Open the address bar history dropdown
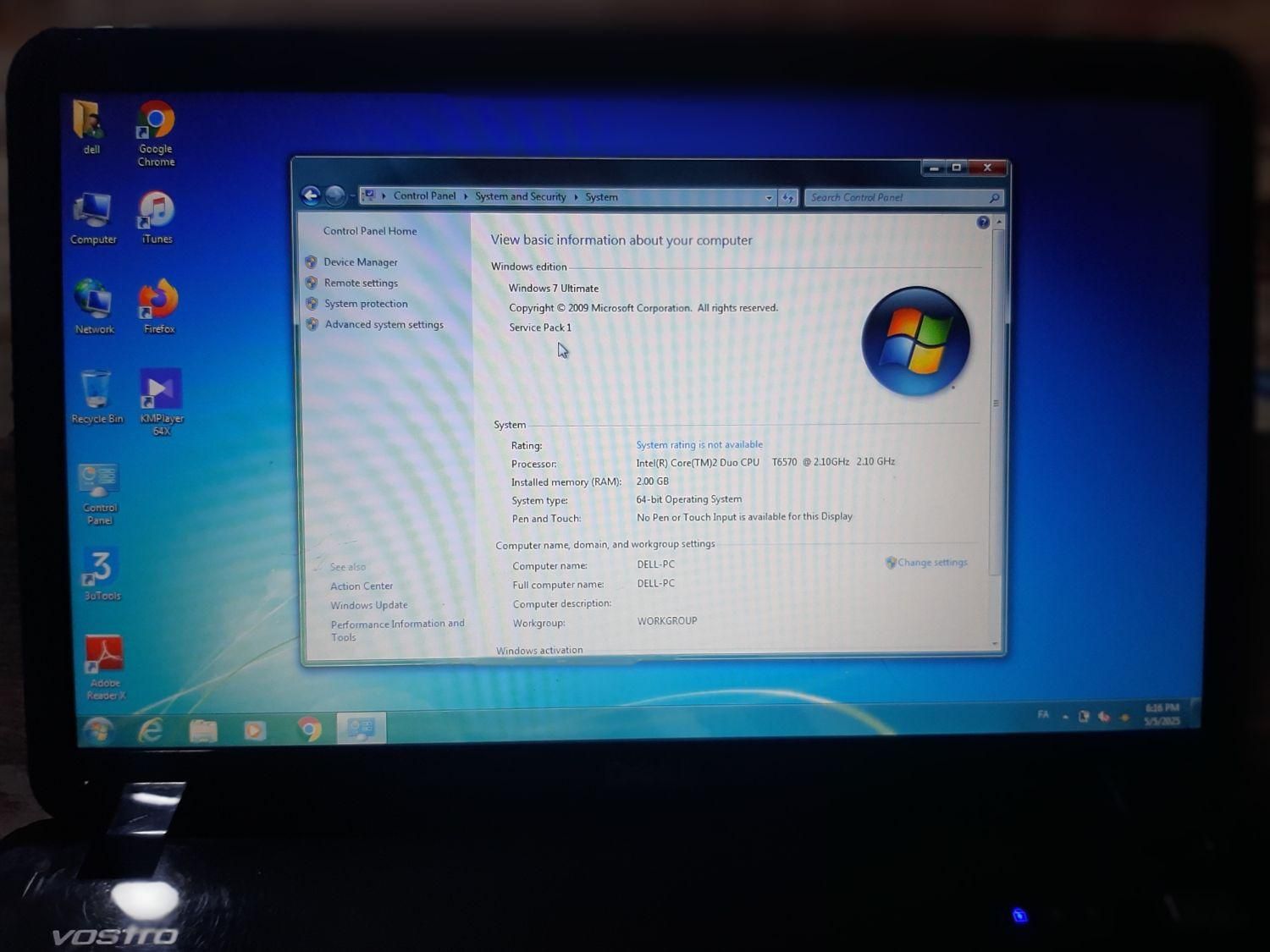The image size is (1270, 952). (769, 198)
